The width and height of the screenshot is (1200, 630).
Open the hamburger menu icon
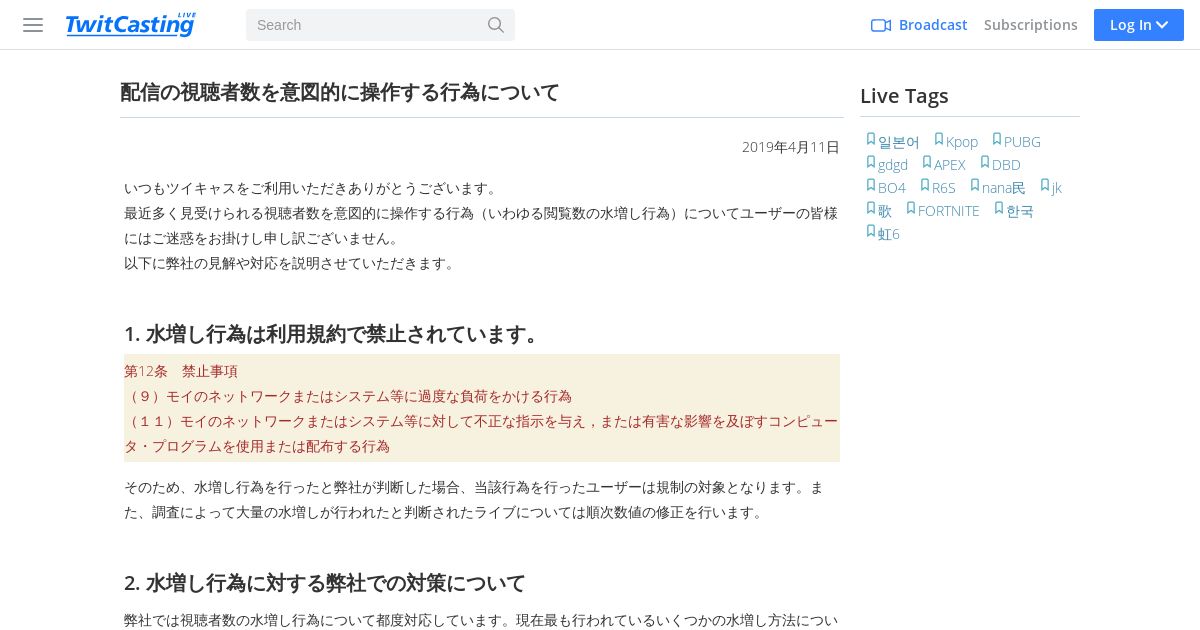[x=33, y=25]
